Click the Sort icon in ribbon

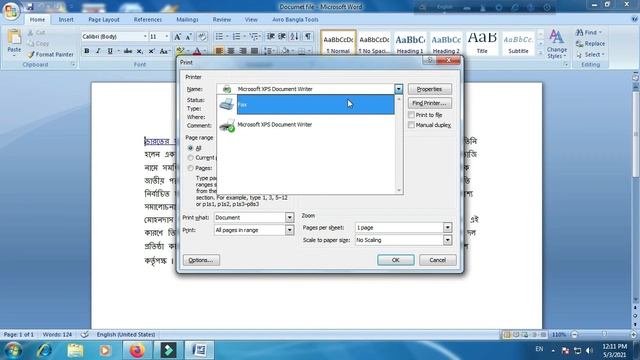(295, 37)
